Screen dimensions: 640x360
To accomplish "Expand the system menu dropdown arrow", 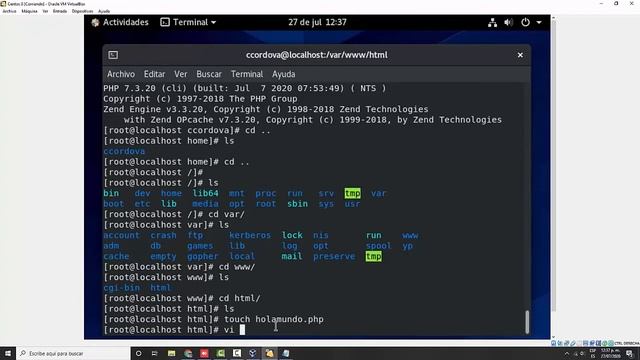I will tap(539, 22).
